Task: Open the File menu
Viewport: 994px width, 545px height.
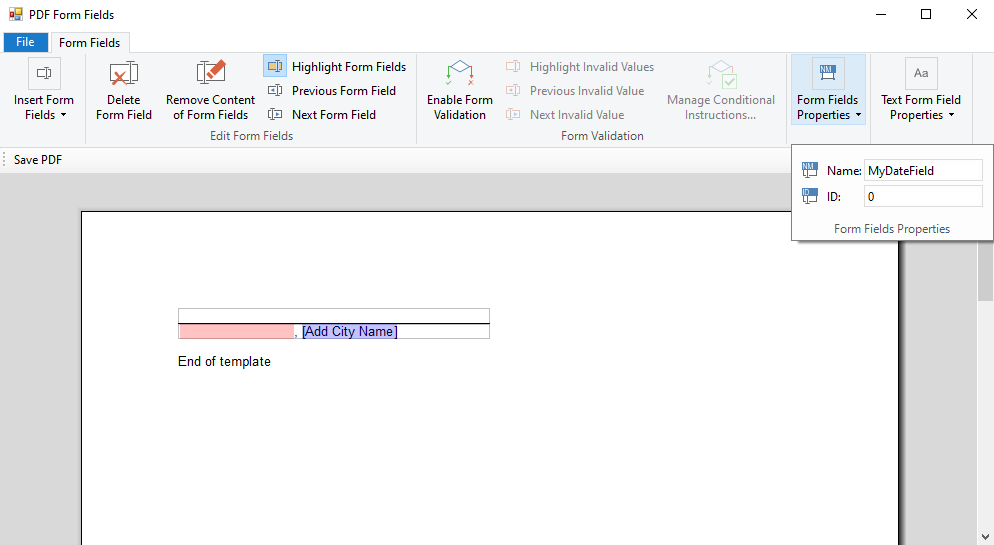Action: point(25,42)
